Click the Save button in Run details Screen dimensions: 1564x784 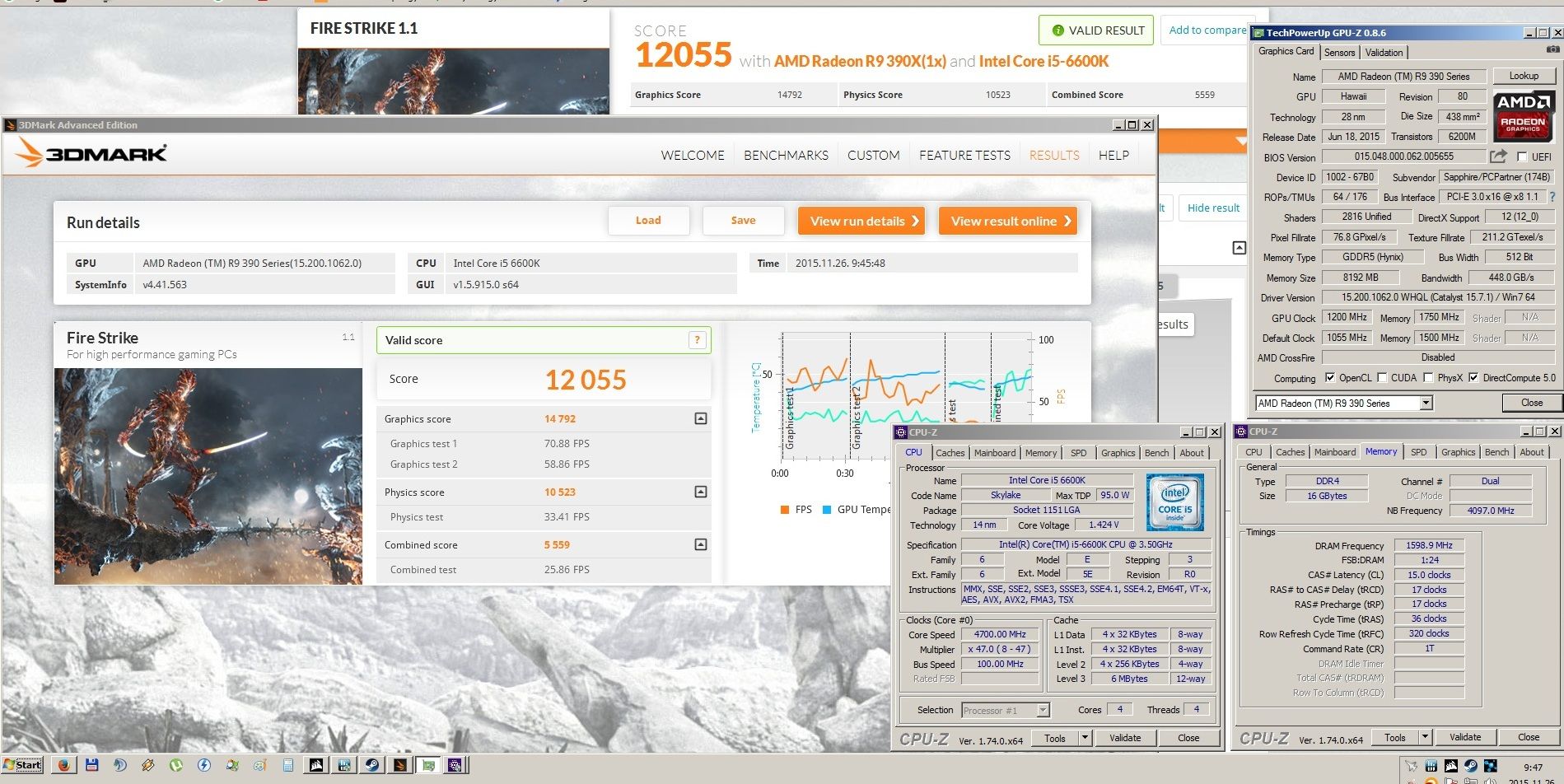pyautogui.click(x=743, y=220)
